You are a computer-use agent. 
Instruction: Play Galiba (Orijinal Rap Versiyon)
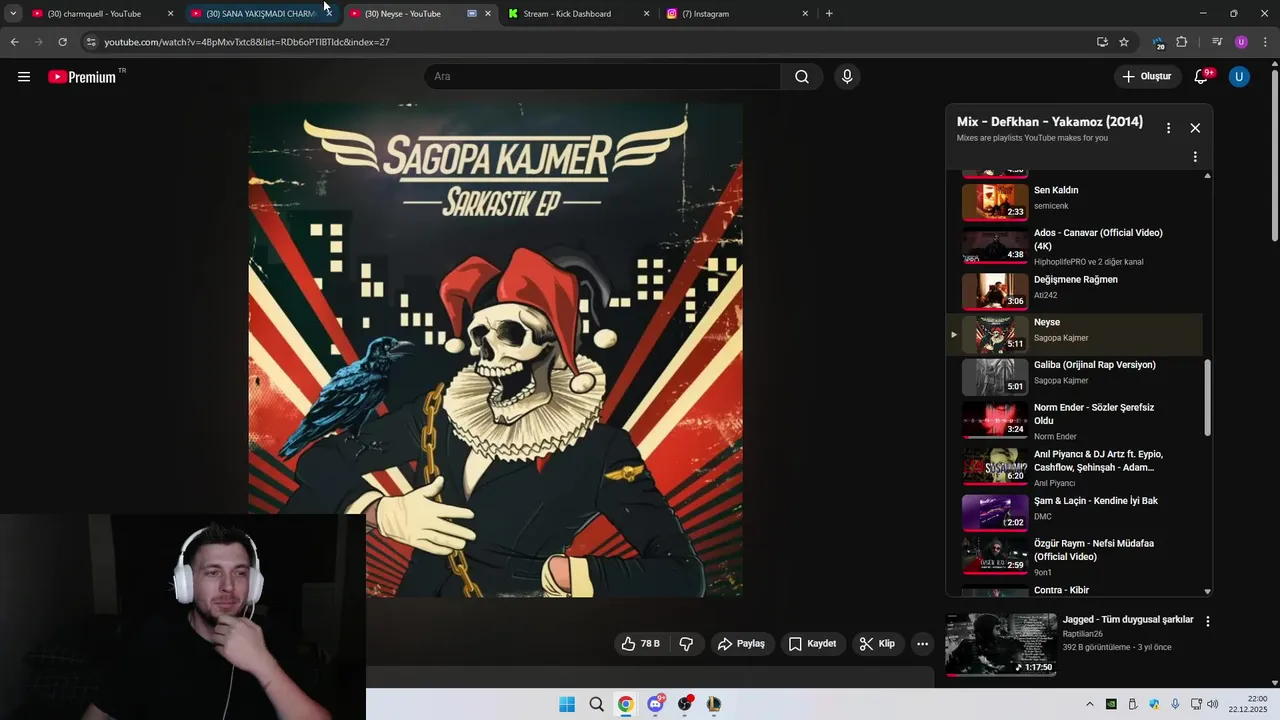tap(1075, 377)
